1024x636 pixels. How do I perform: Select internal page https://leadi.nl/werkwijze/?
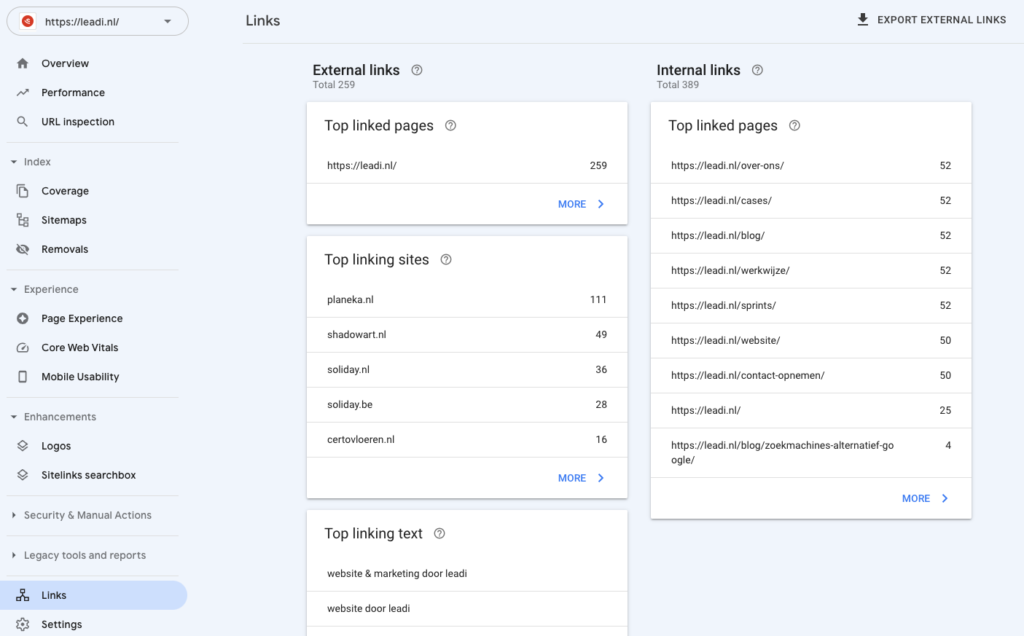tap(811, 270)
